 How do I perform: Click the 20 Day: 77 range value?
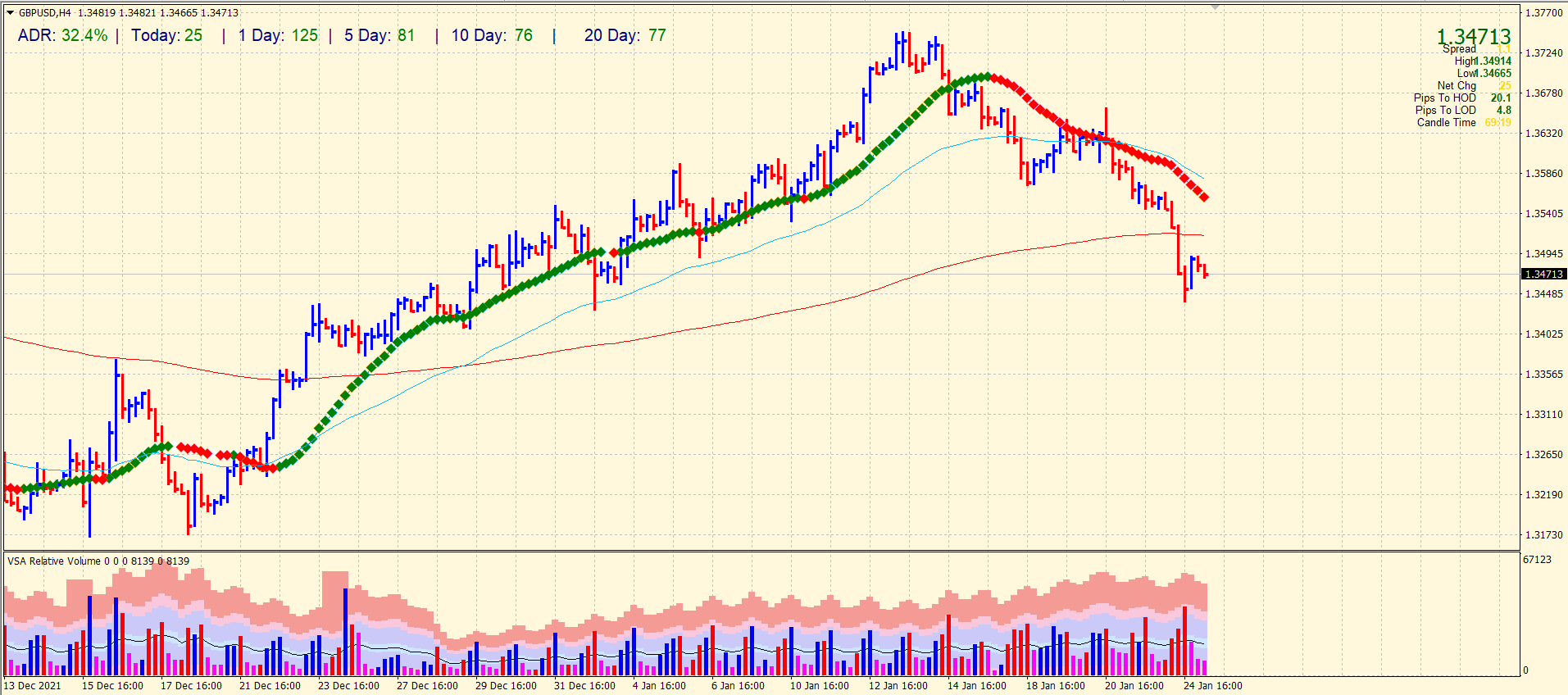[x=625, y=35]
